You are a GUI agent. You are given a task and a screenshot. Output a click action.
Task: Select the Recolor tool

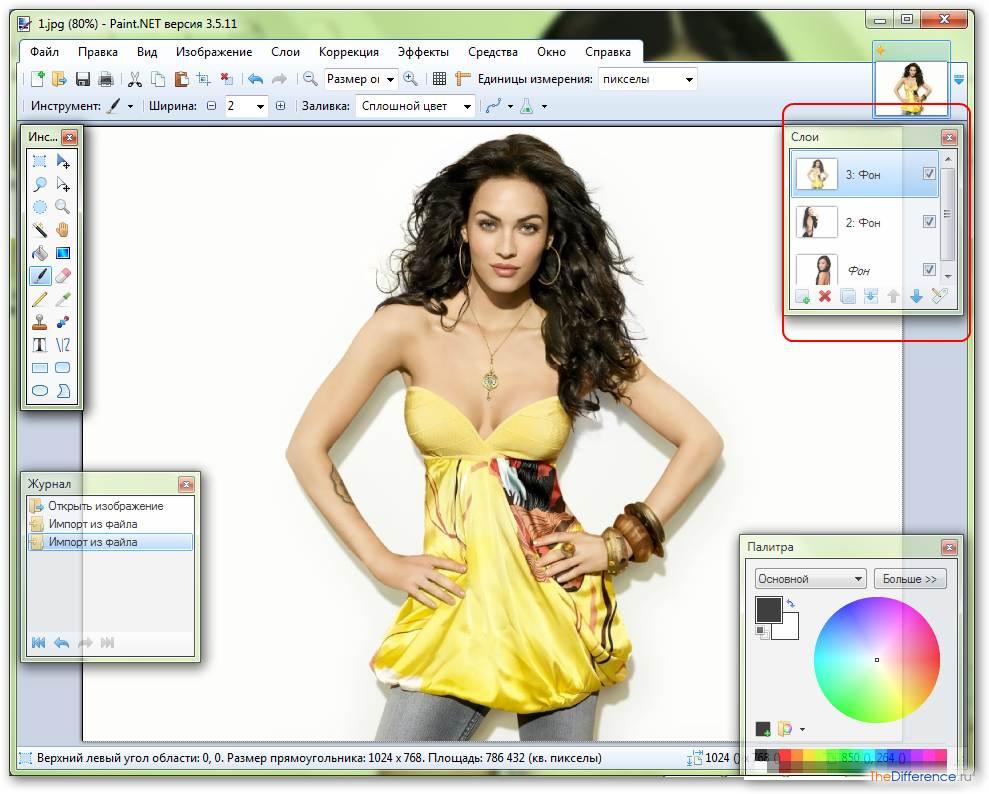63,322
